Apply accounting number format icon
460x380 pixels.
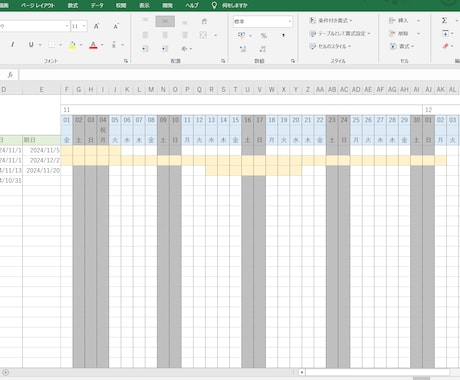click(242, 35)
